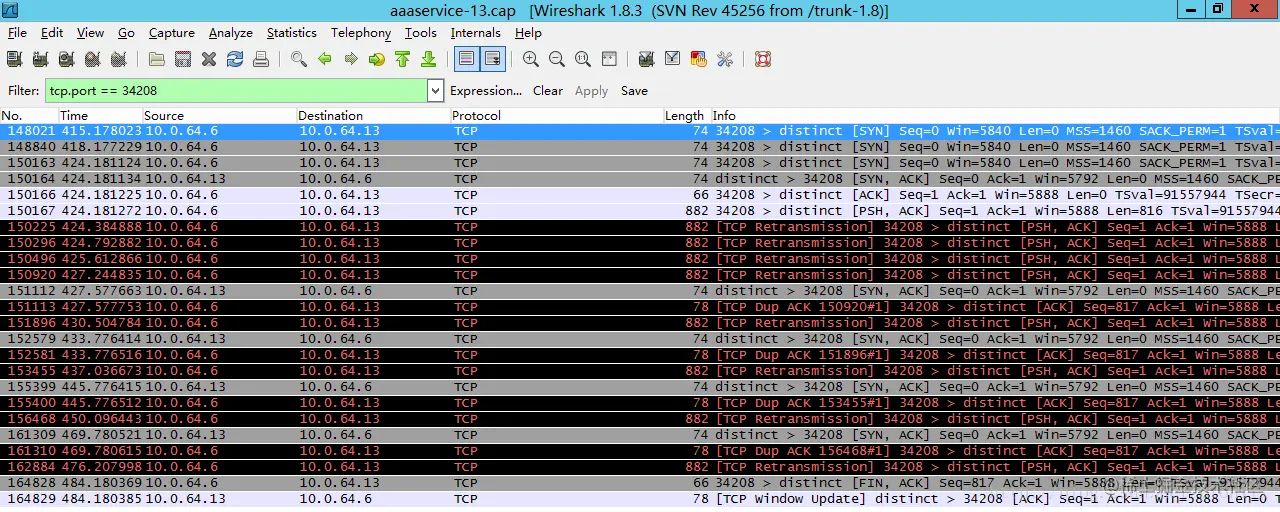The height and width of the screenshot is (512, 1280).
Task: Jump to the last packet icon
Action: [x=429, y=59]
